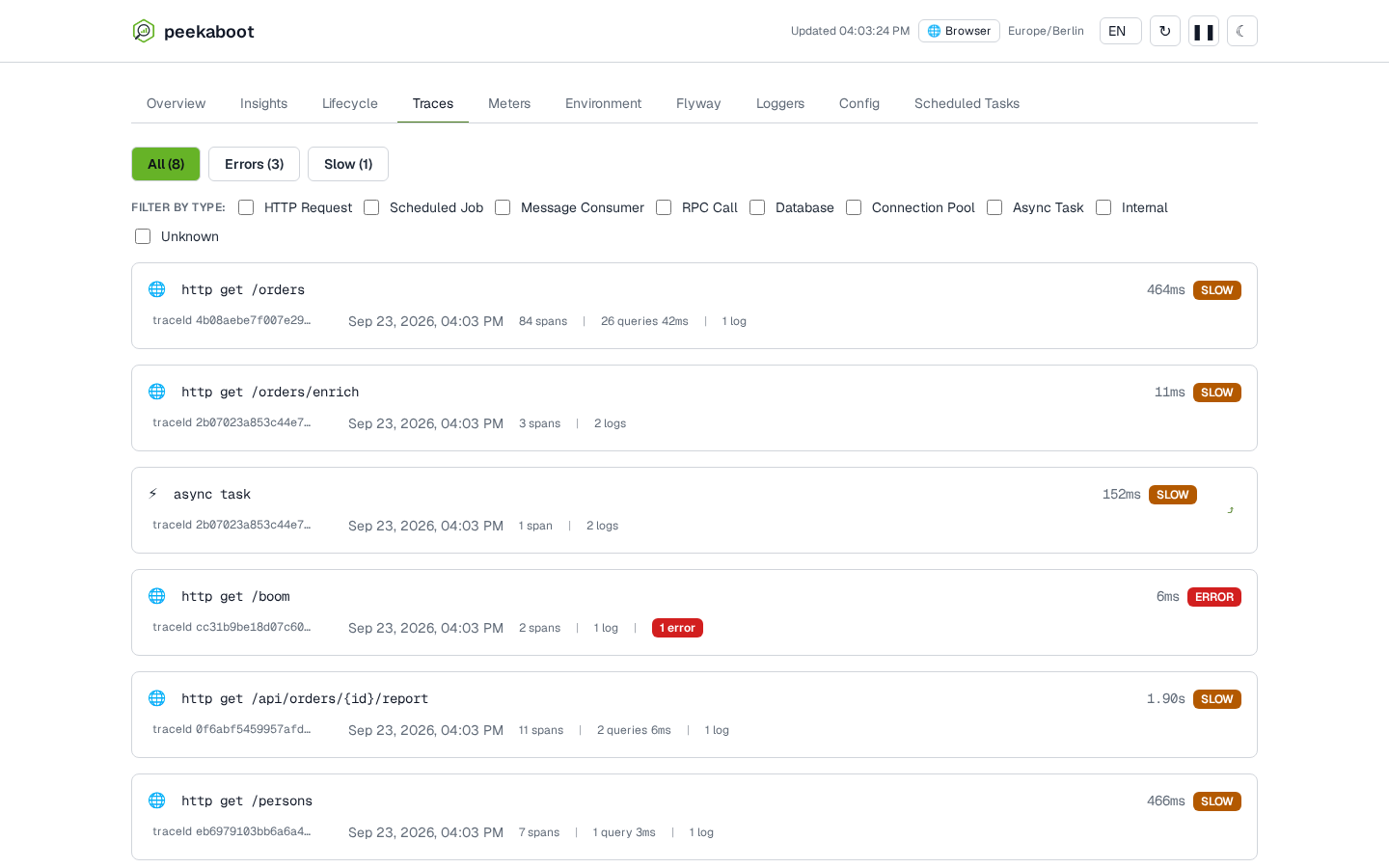Show only Errors (3) traces
Screen dimensions: 1389x868
(x=254, y=164)
